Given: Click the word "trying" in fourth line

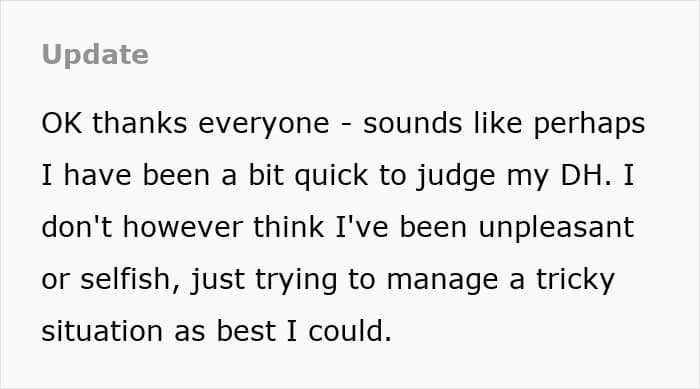Looking at the screenshot, I should tap(296, 280).
